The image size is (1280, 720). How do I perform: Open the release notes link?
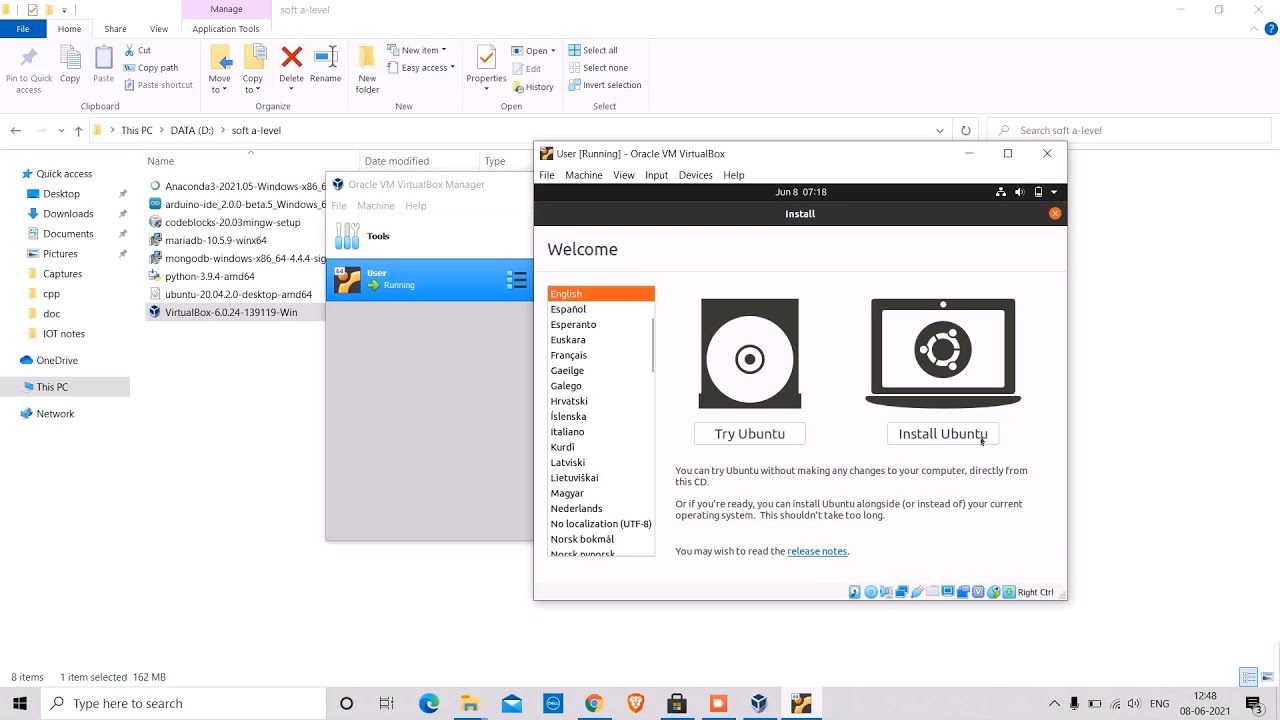click(x=817, y=551)
